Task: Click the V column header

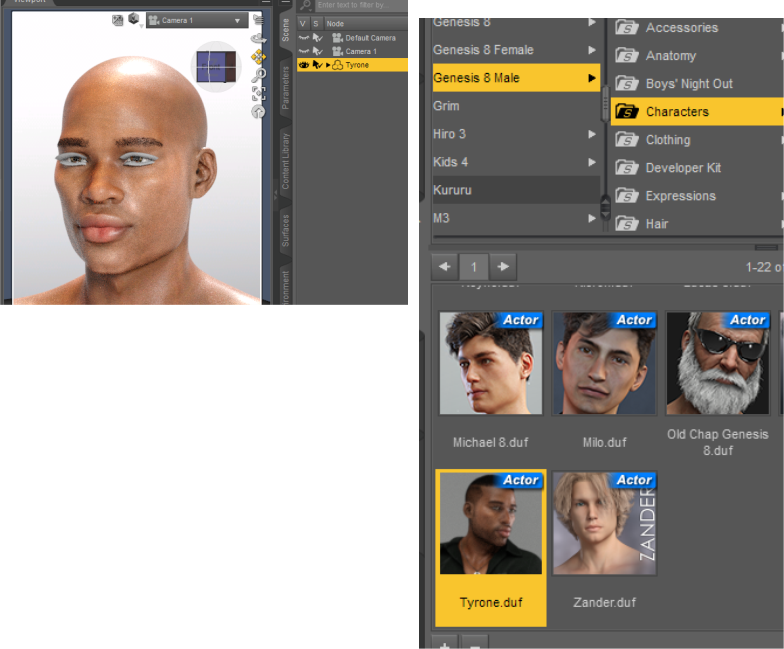Action: tap(302, 24)
